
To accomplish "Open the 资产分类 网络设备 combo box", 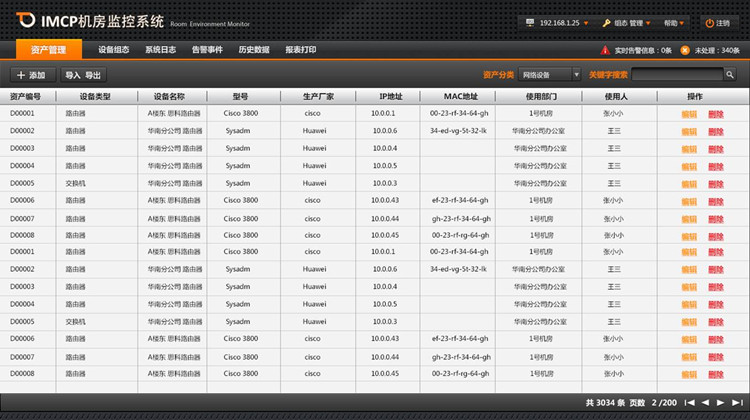I will click(549, 75).
